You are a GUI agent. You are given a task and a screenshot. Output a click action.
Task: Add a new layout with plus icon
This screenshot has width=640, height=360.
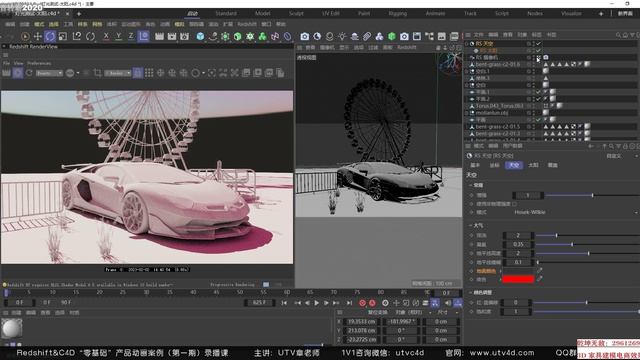click(x=601, y=13)
